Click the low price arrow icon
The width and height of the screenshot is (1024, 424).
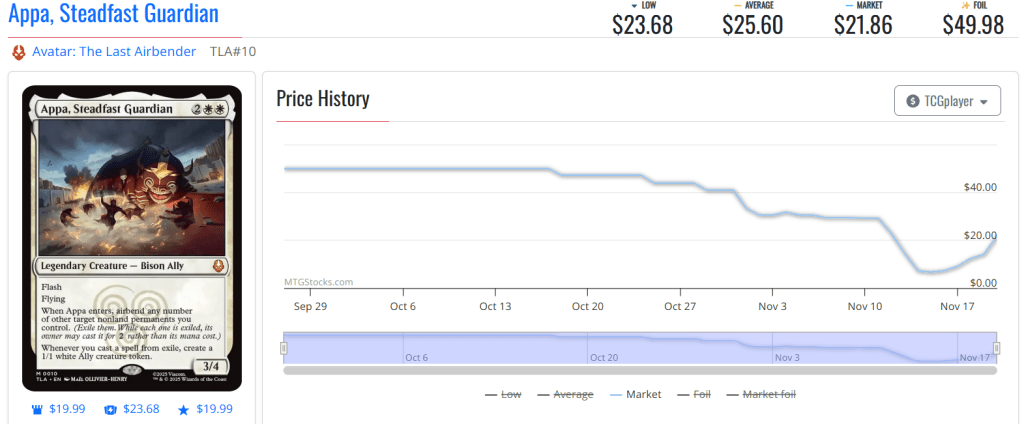point(632,5)
